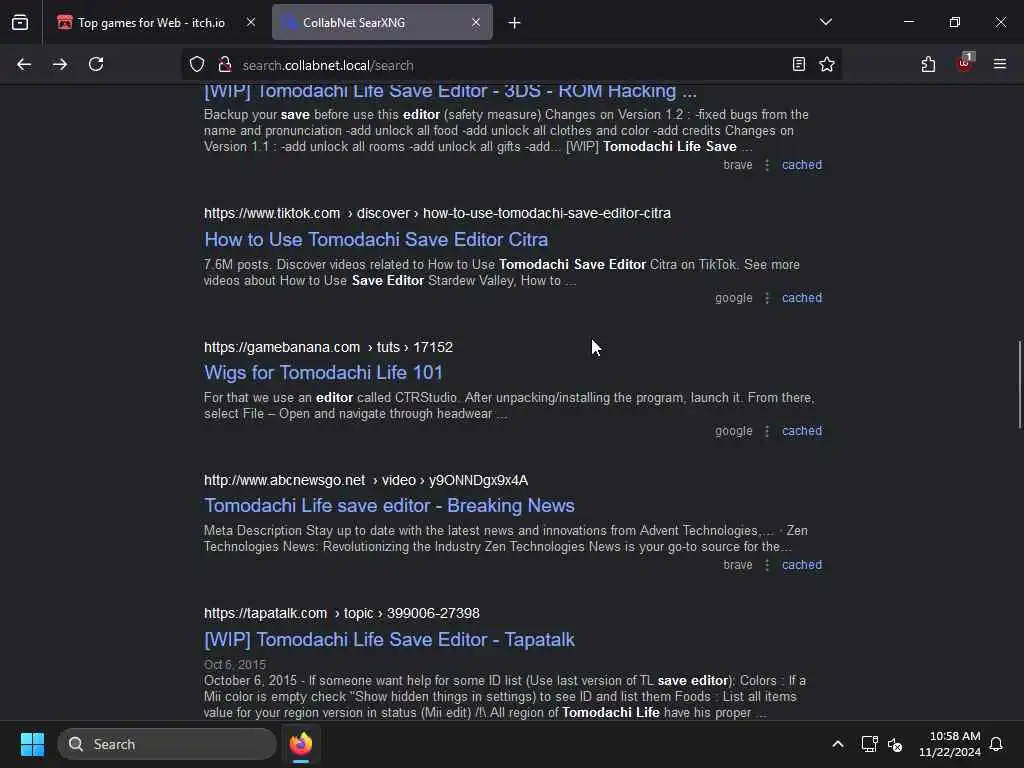Close the CollabNet SearXNG tab
The image size is (1024, 768).
(x=476, y=22)
